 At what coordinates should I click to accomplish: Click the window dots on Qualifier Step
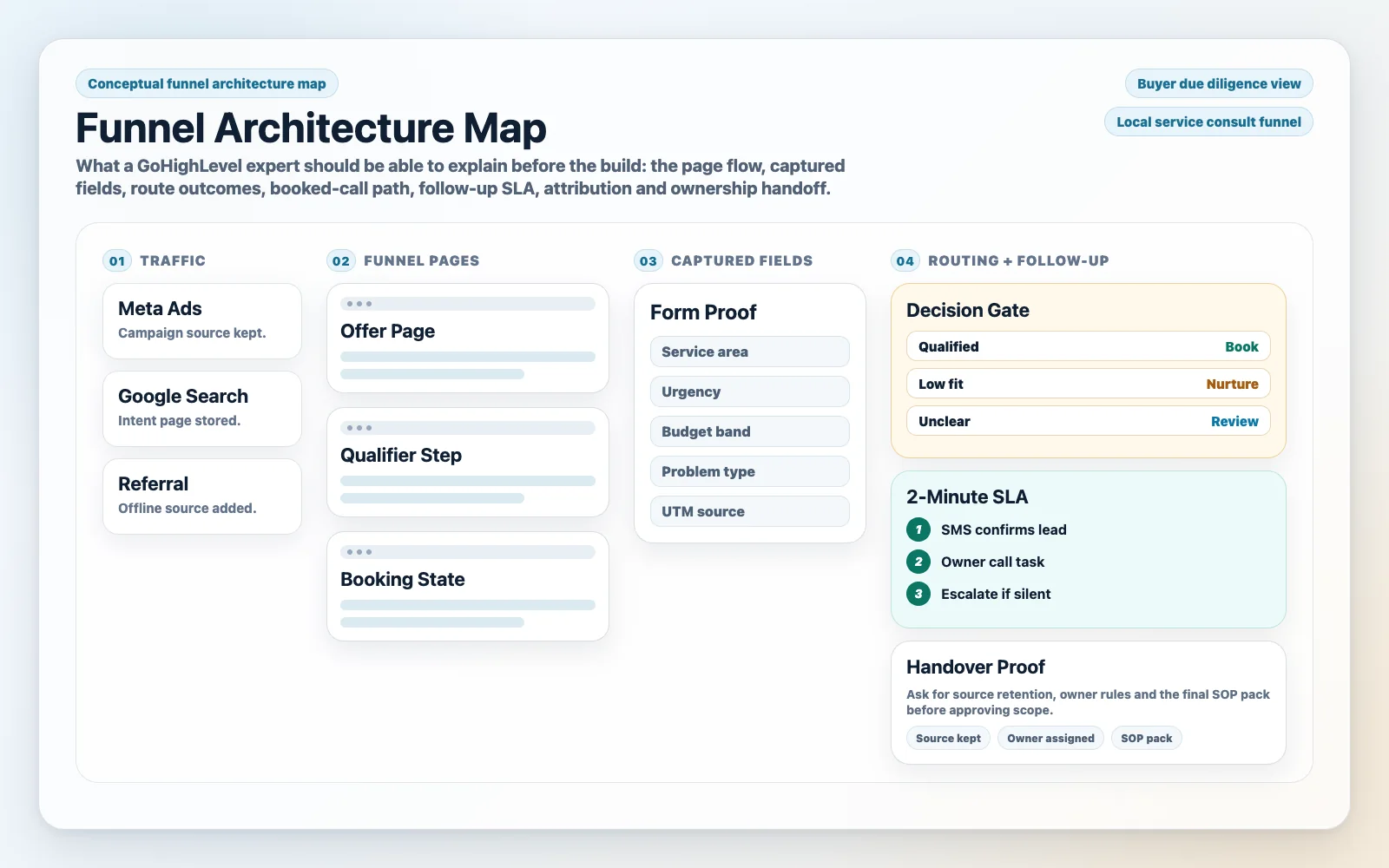pos(359,428)
